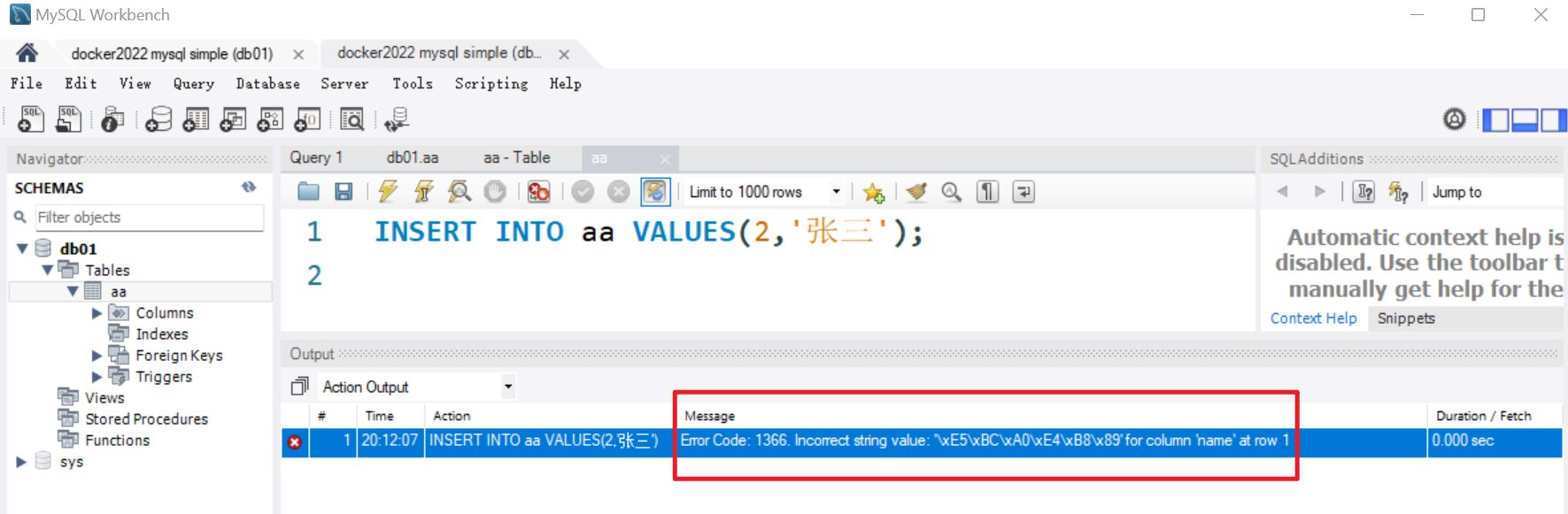The image size is (1568, 514).
Task: Open the Limit to 1000 rows dropdown
Action: [x=836, y=192]
